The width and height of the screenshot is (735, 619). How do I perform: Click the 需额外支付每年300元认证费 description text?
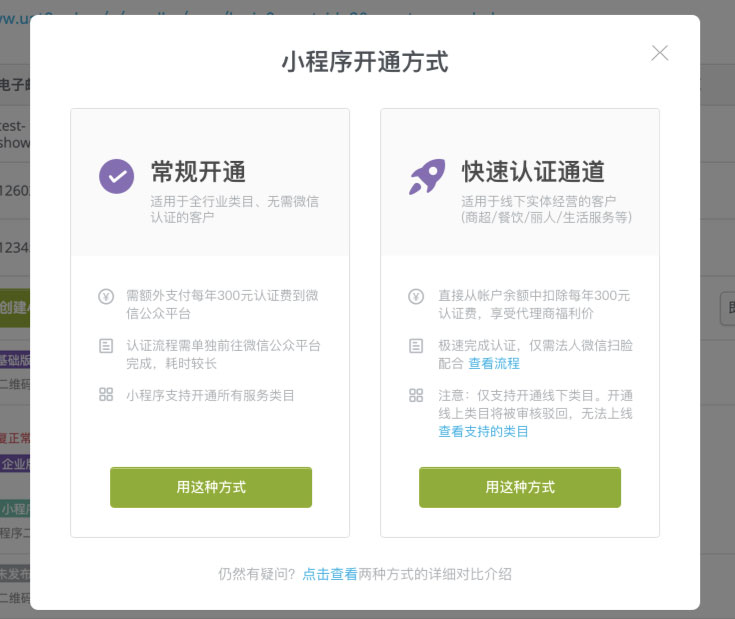222,304
